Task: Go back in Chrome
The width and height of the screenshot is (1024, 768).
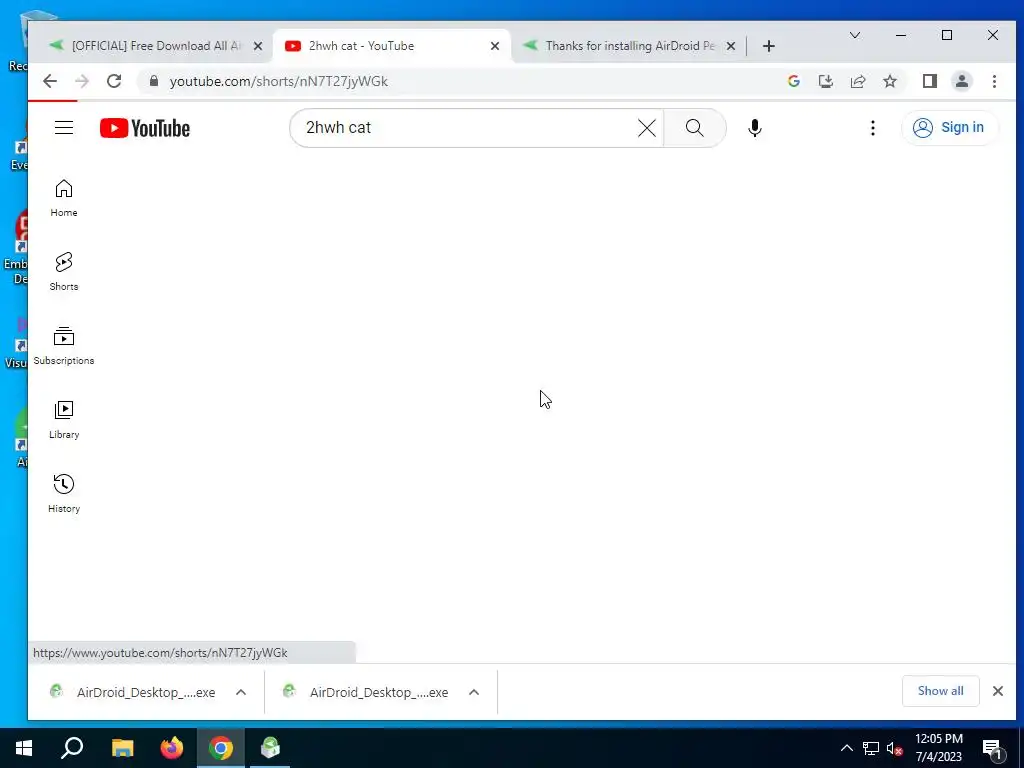Action: tap(50, 81)
